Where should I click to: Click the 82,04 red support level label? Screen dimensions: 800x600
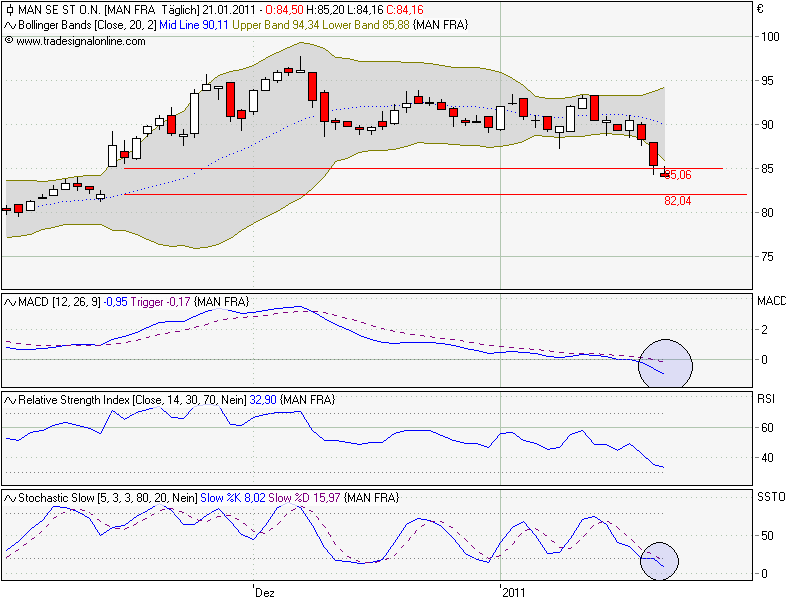pyautogui.click(x=678, y=201)
